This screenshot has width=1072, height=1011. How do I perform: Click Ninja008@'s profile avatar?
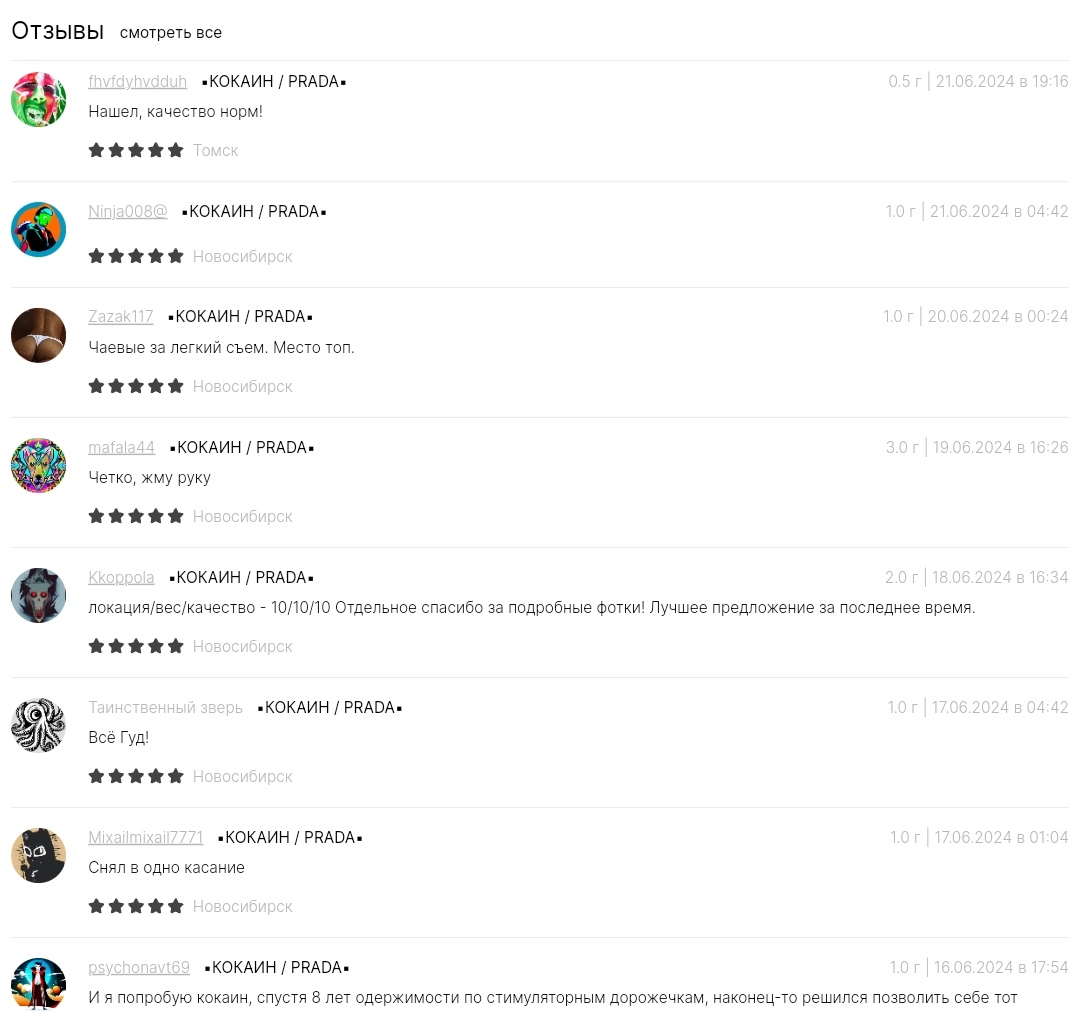[38, 229]
